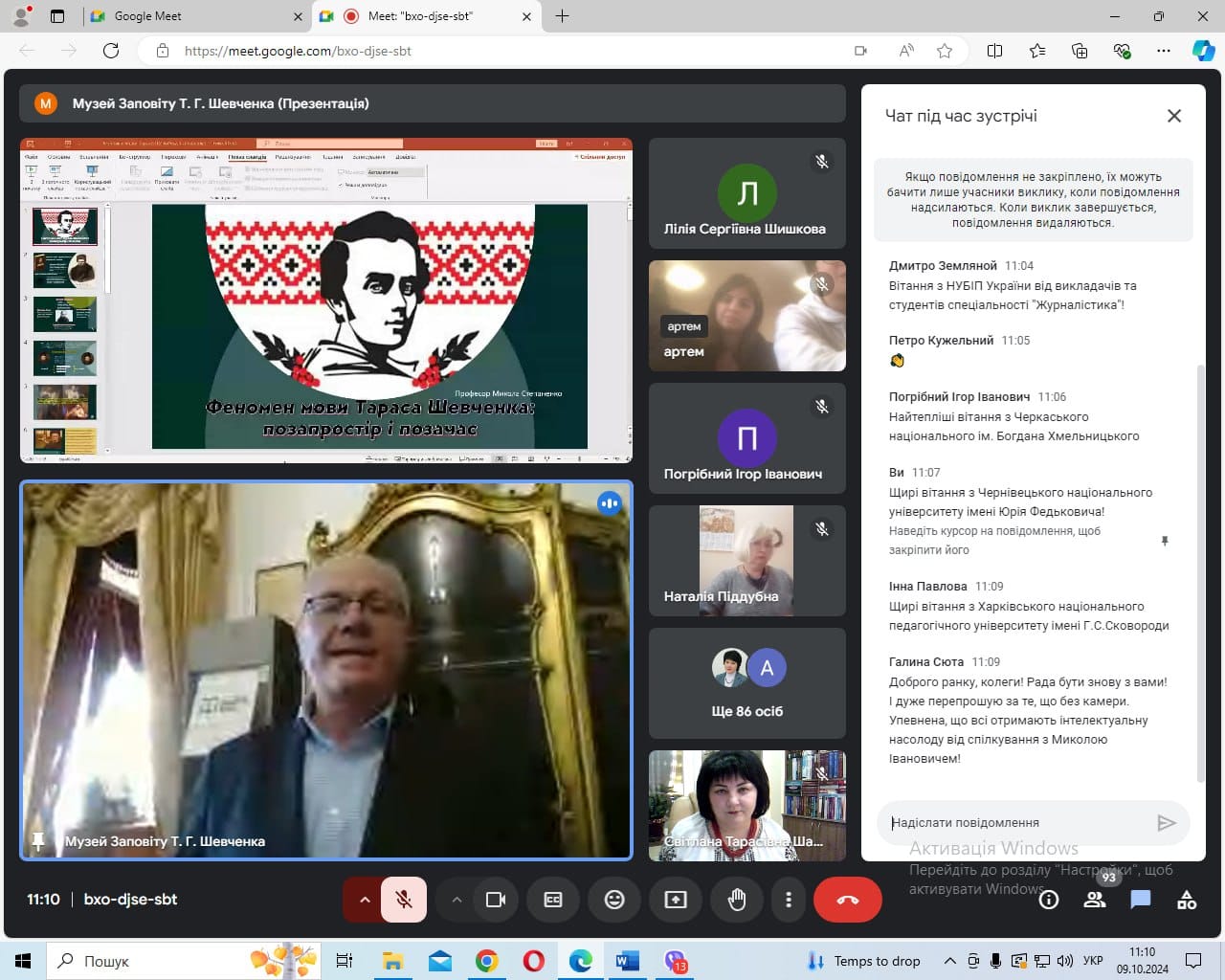Raise hand in the meeting

(x=737, y=900)
